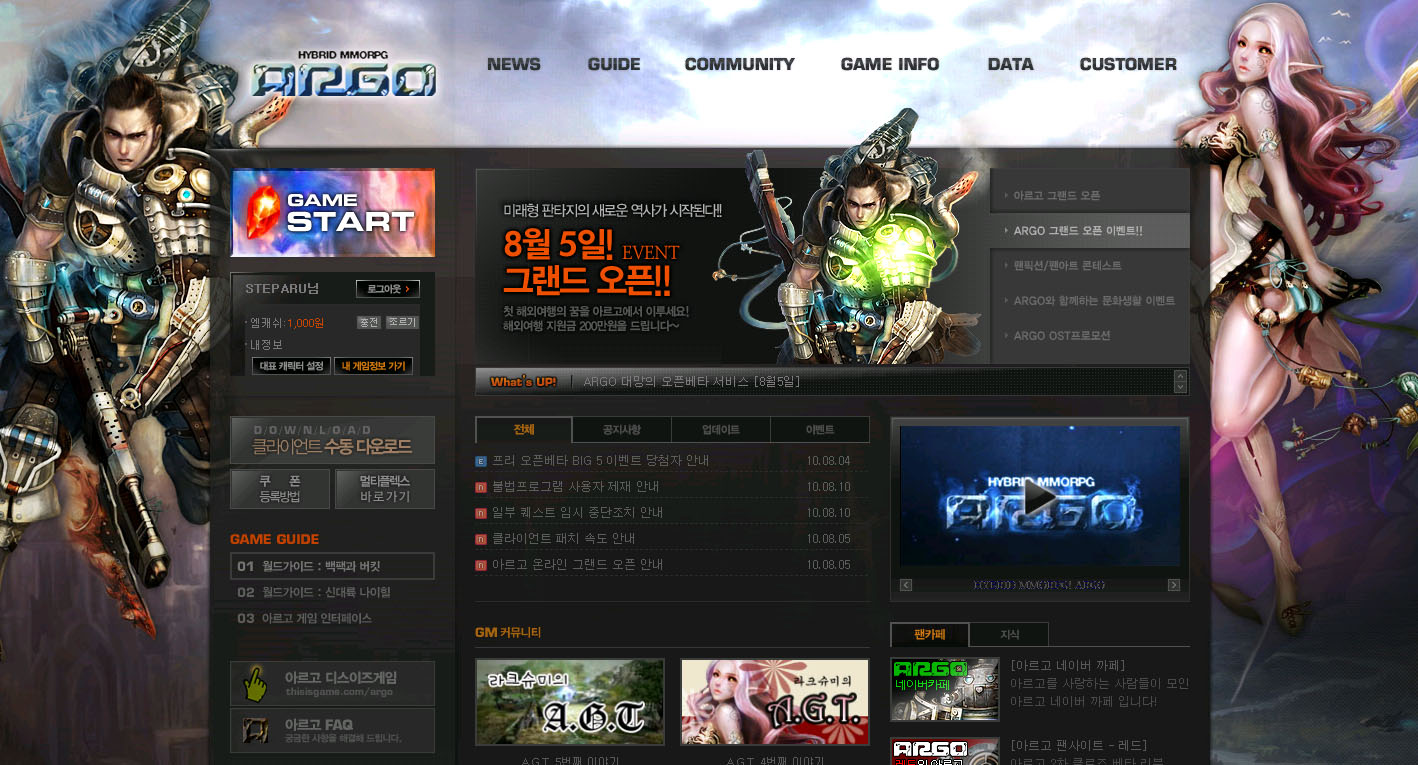Open the landscape A.G.T GM community thumbnail

click(x=570, y=701)
